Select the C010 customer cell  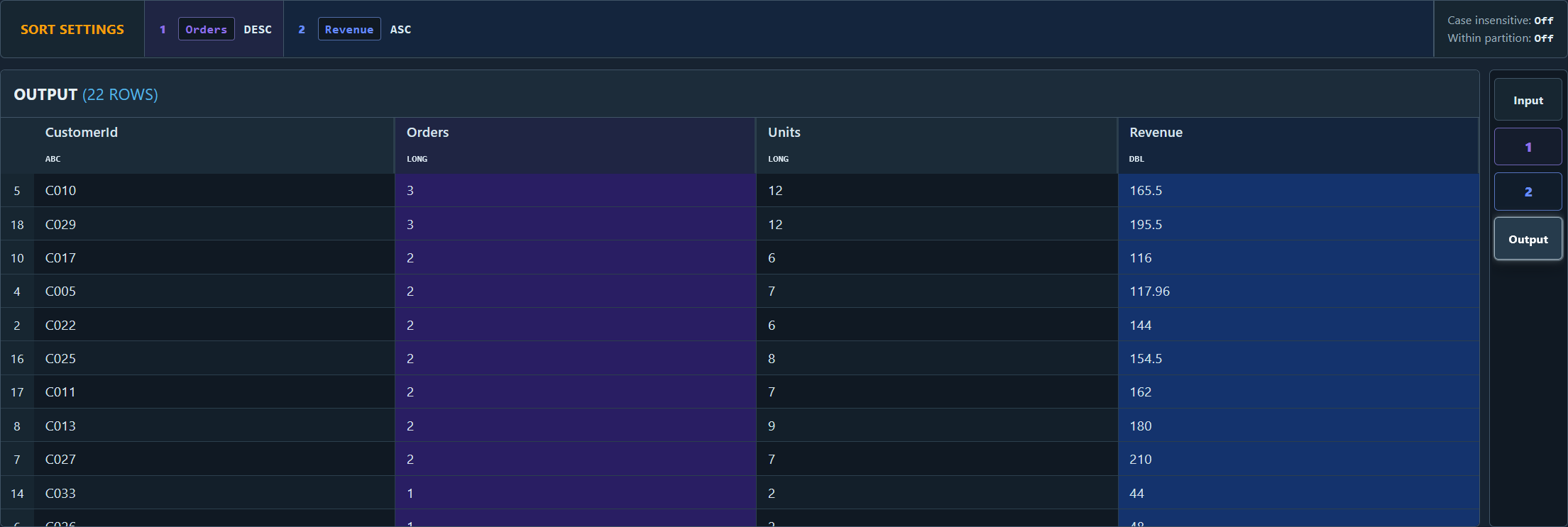tap(214, 190)
